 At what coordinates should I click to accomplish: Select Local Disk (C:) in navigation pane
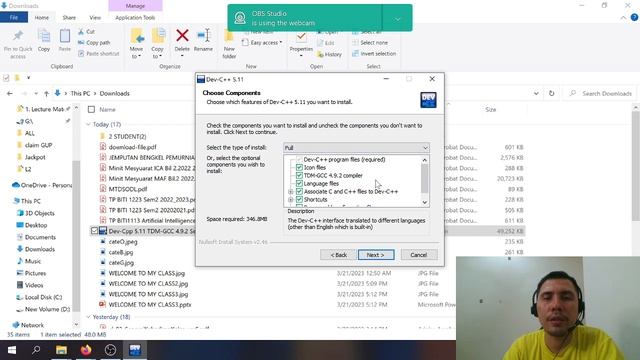coord(44,297)
